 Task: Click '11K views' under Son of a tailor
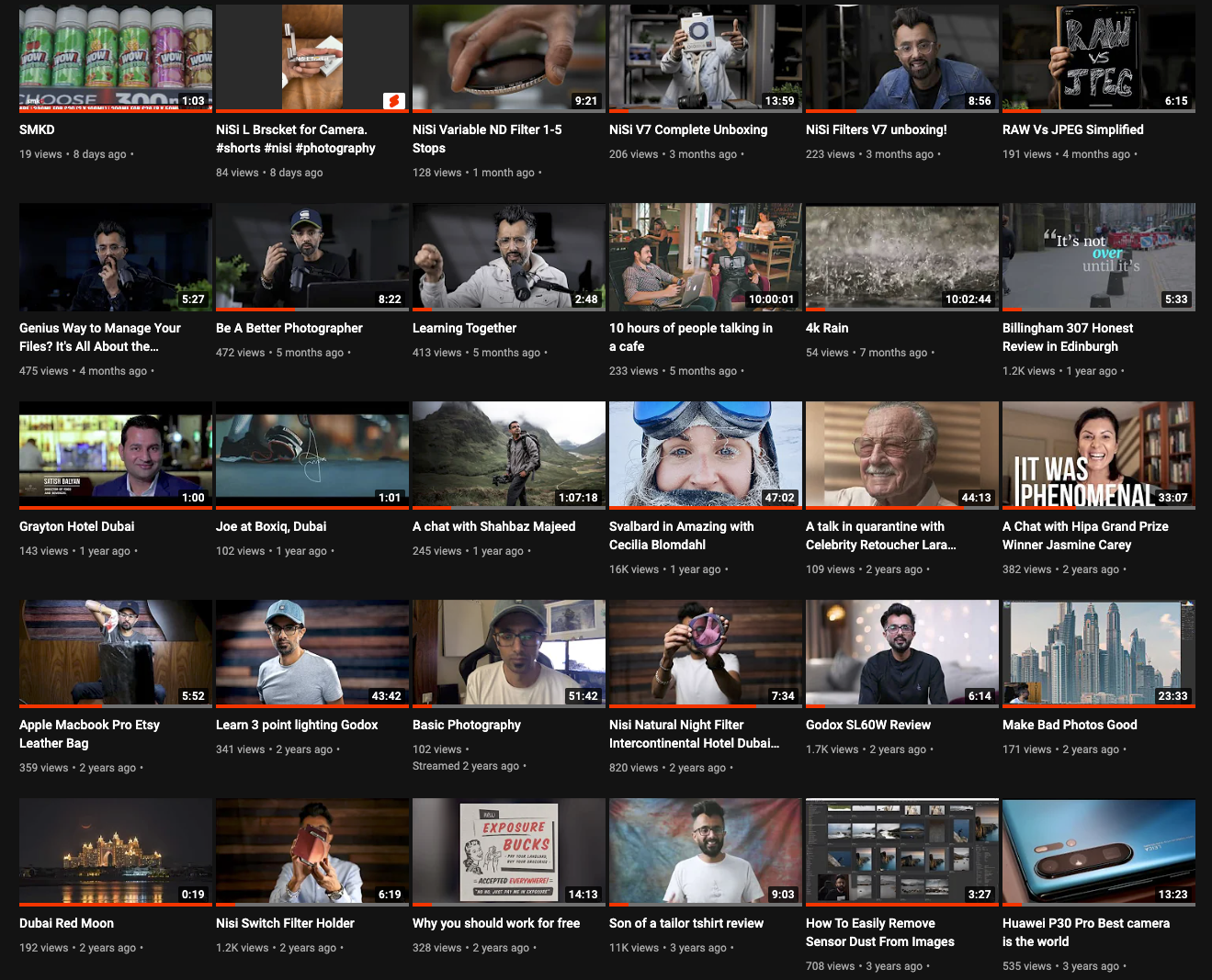tap(634, 948)
